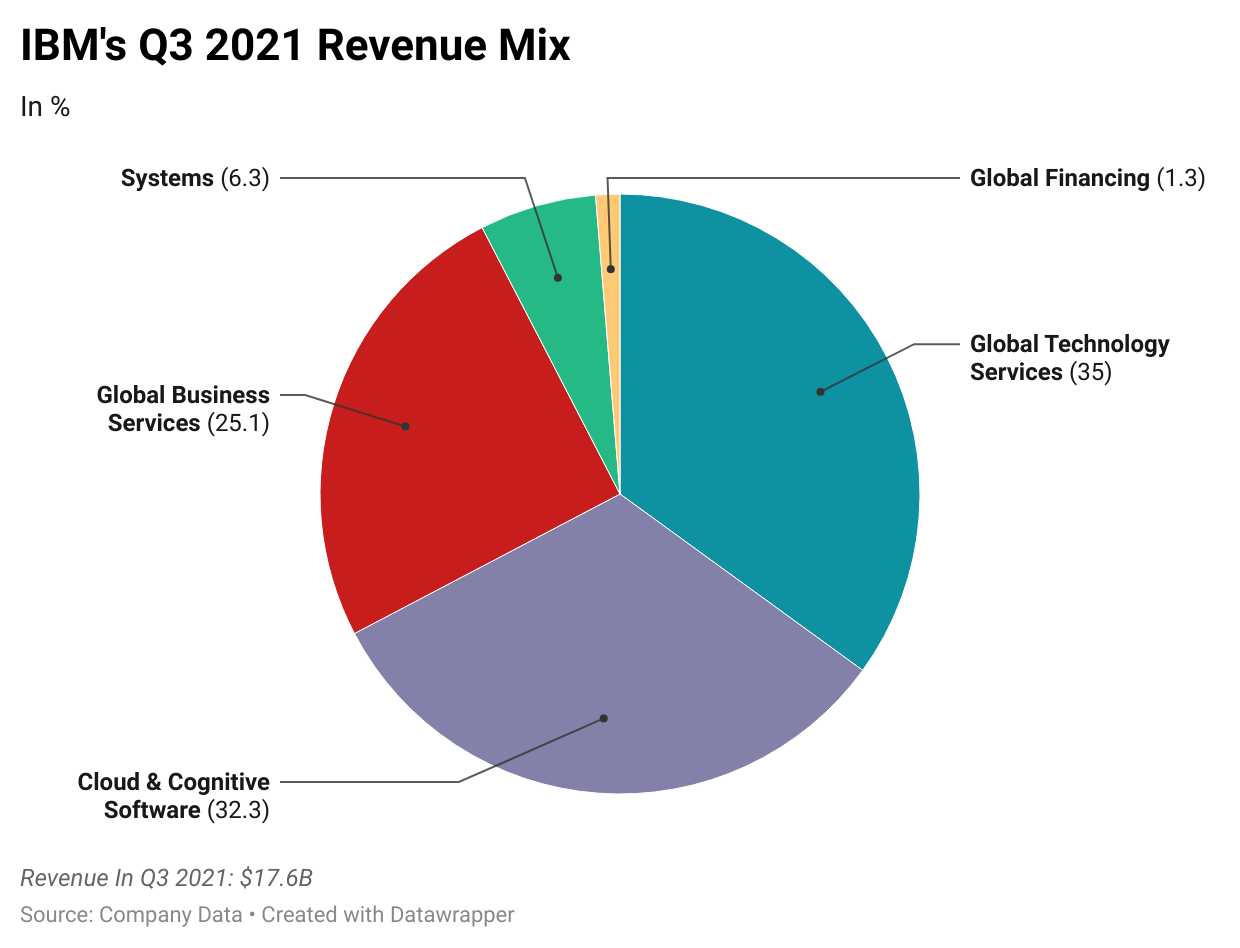1240x948 pixels.
Task: Click the 'Revenue In Q3 2021: $17.6B' note
Action: (x=167, y=878)
